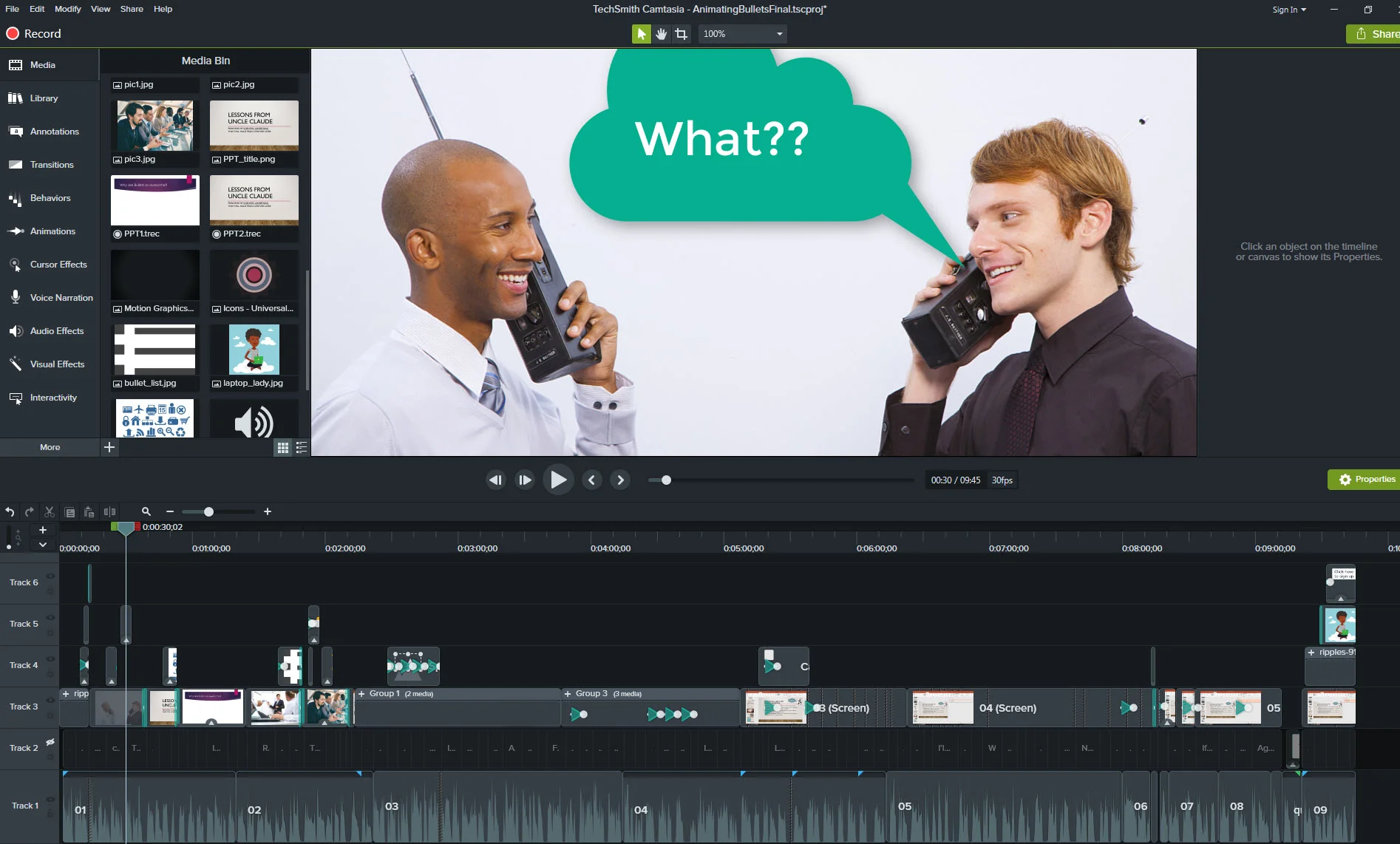Open Visual Effects panel
The height and width of the screenshot is (844, 1400).
click(x=49, y=364)
